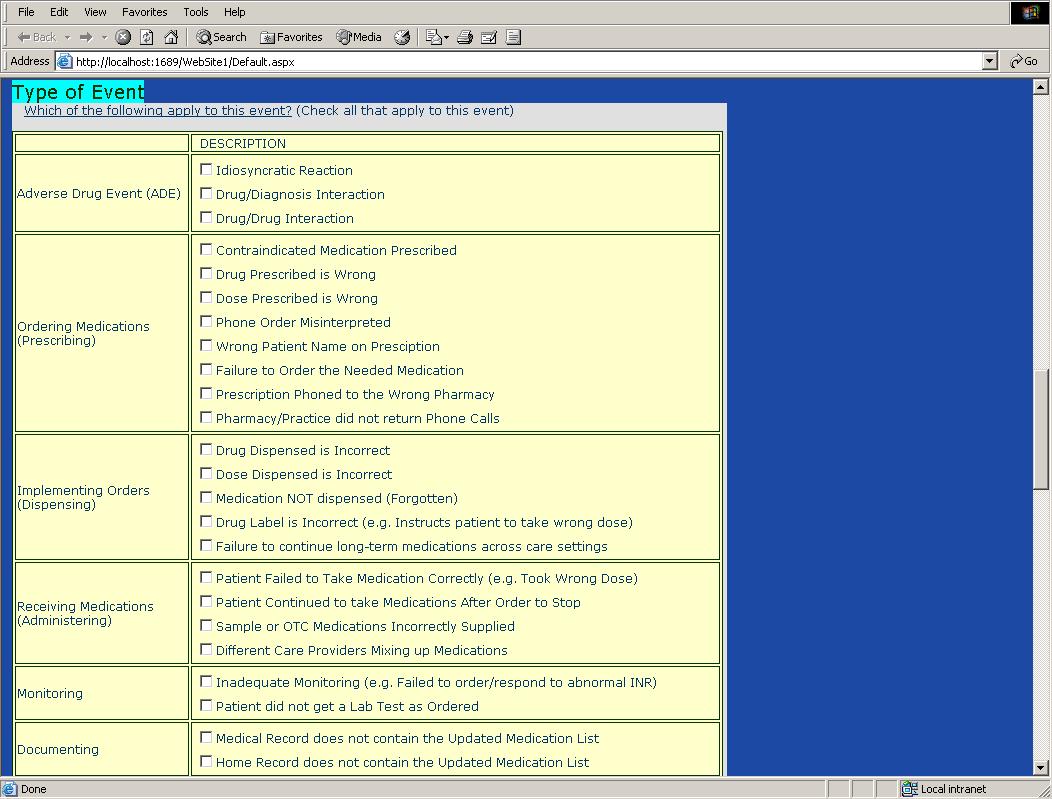Check Inadequate Monitoring checkbox
The image size is (1052, 799).
point(206,682)
